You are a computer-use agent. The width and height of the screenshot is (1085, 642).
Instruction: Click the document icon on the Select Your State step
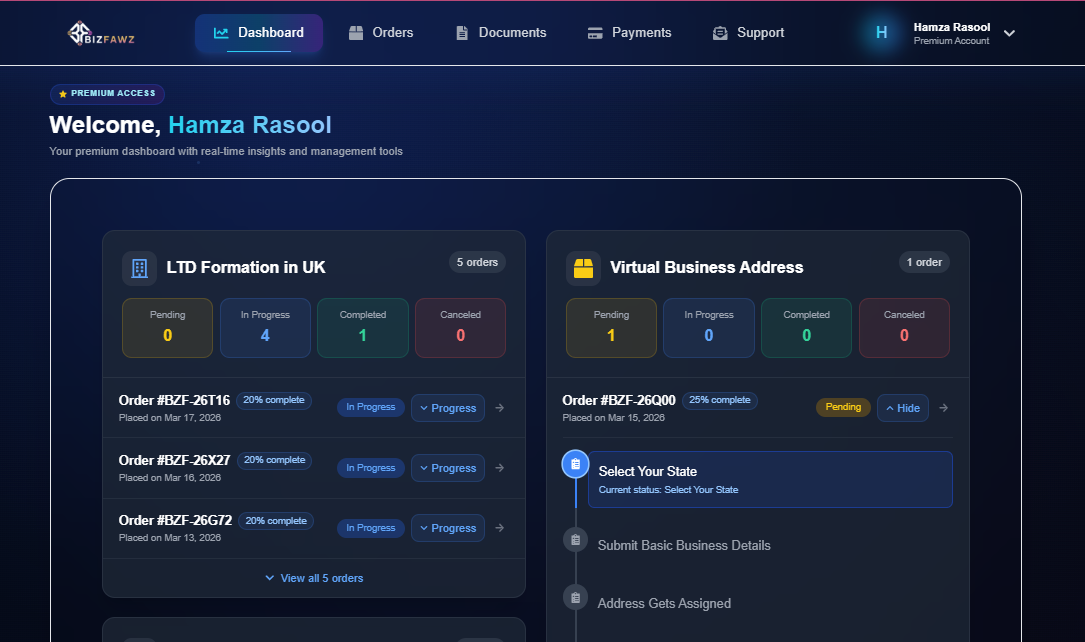pos(575,463)
